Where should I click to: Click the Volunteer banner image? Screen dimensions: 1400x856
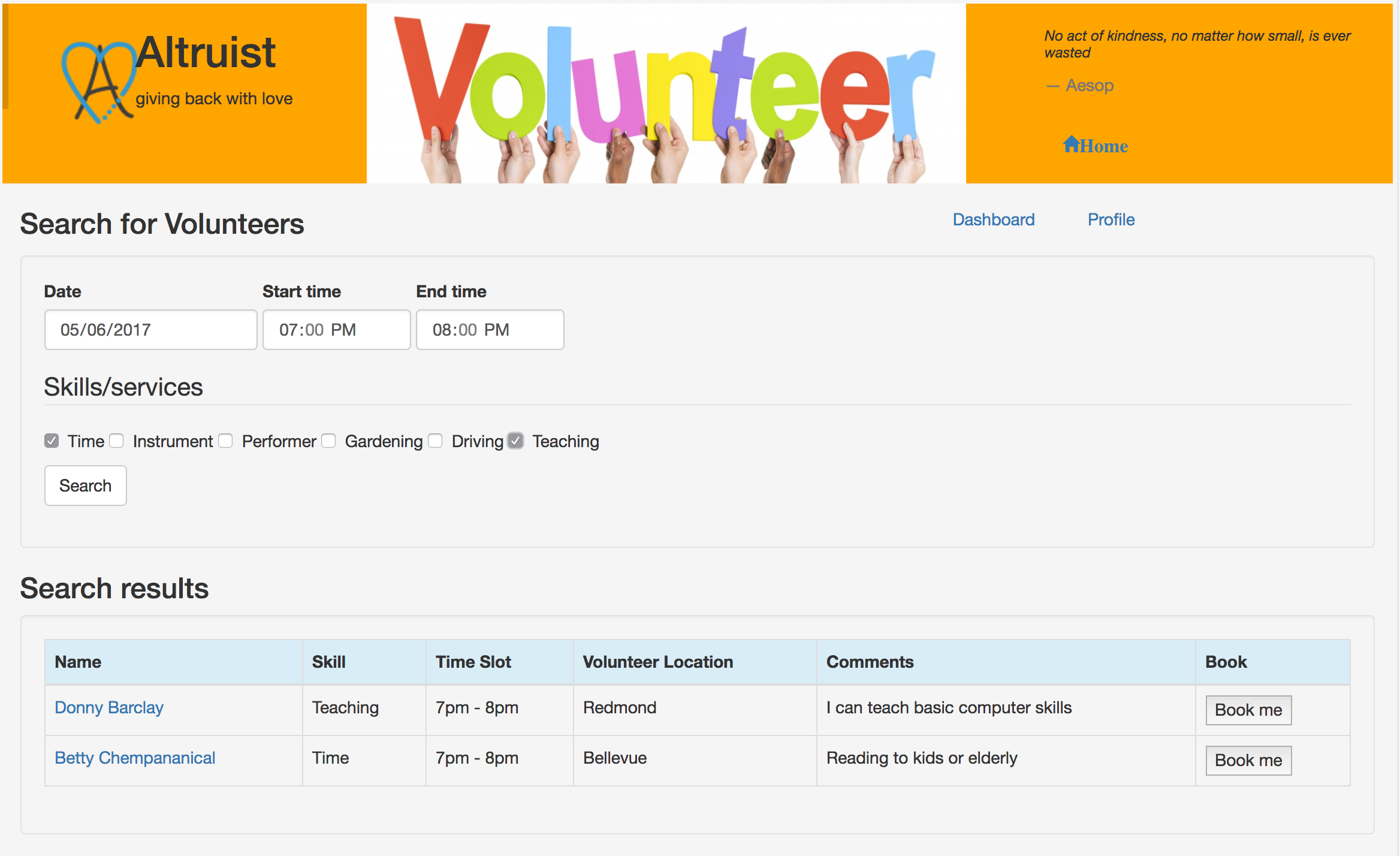click(665, 94)
